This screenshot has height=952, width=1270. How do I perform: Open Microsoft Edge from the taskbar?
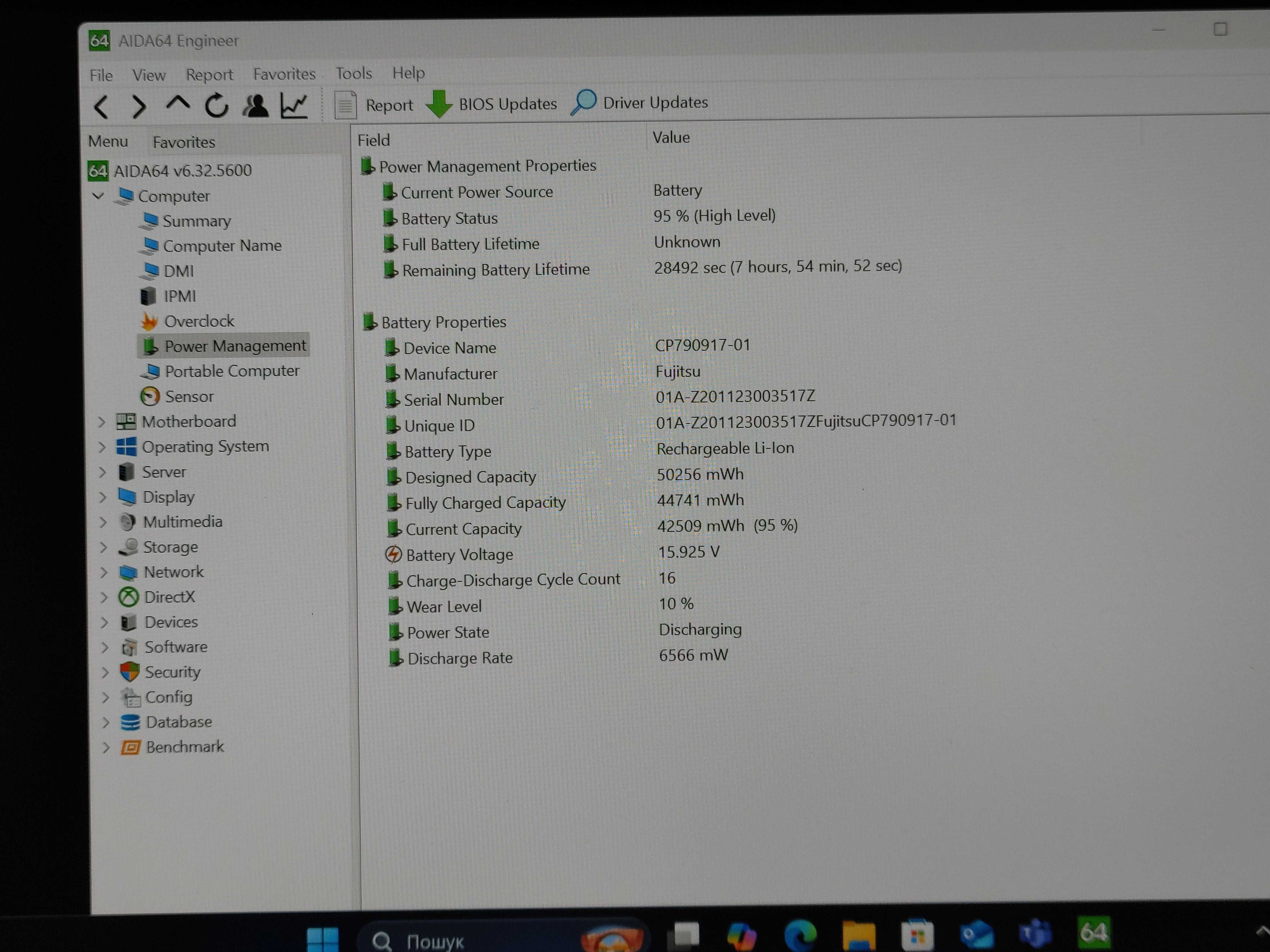point(800,935)
